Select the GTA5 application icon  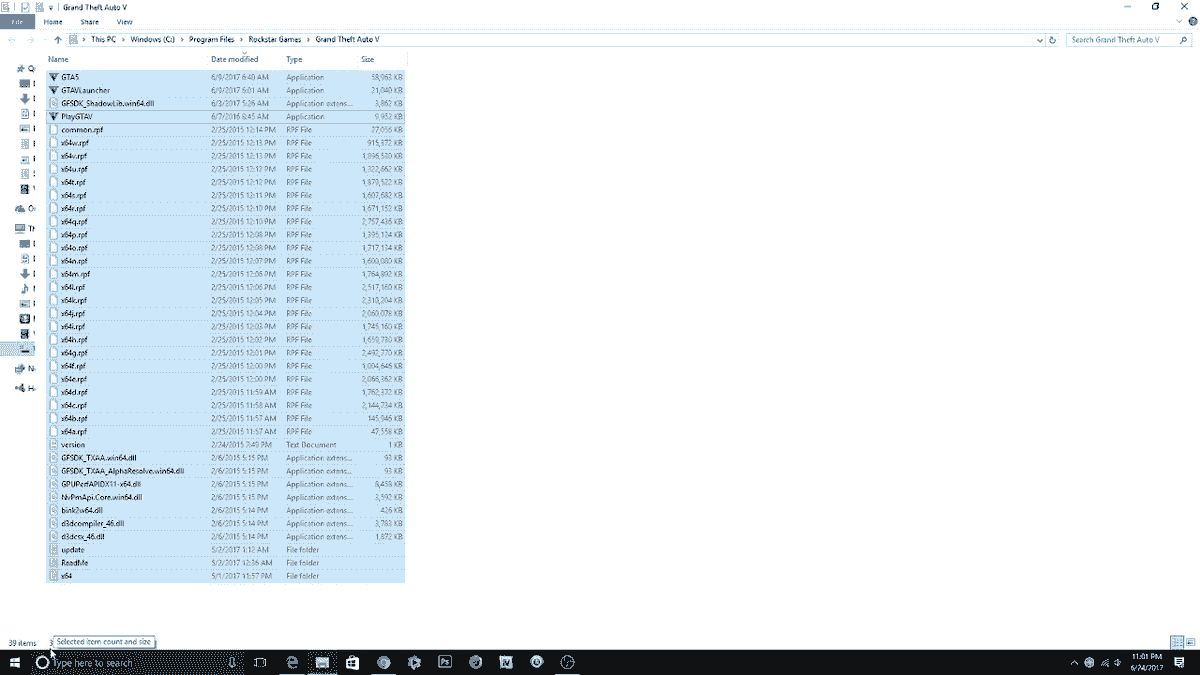coord(54,77)
